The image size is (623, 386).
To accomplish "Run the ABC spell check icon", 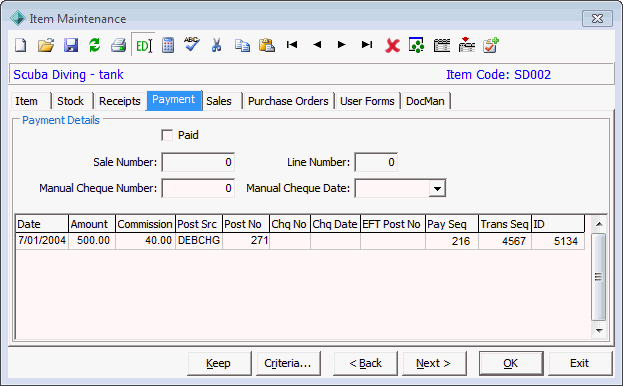I will pyautogui.click(x=192, y=44).
